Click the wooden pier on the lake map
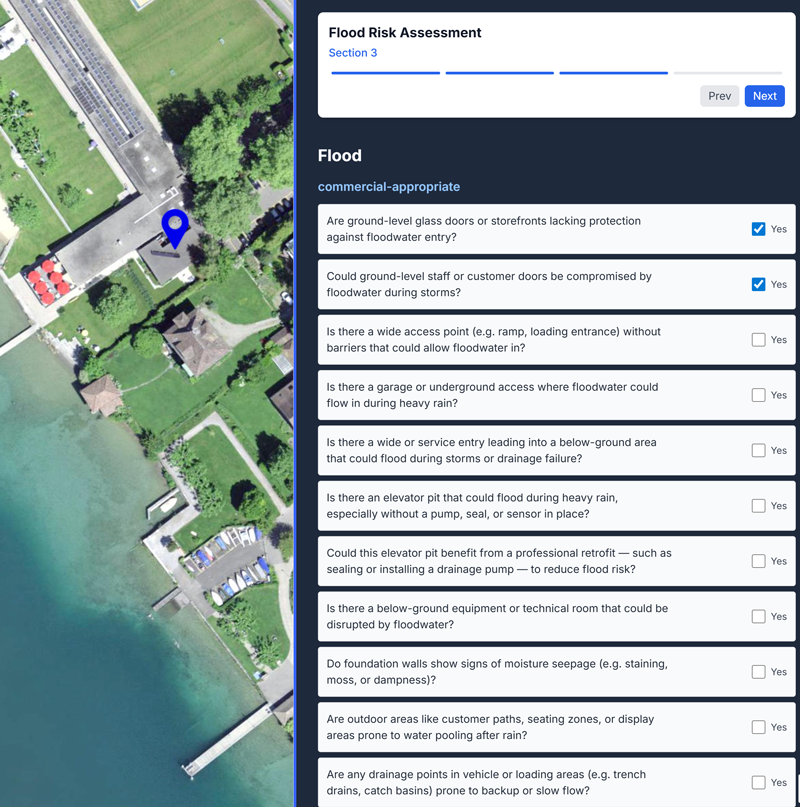Image resolution: width=800 pixels, height=807 pixels. (227, 739)
